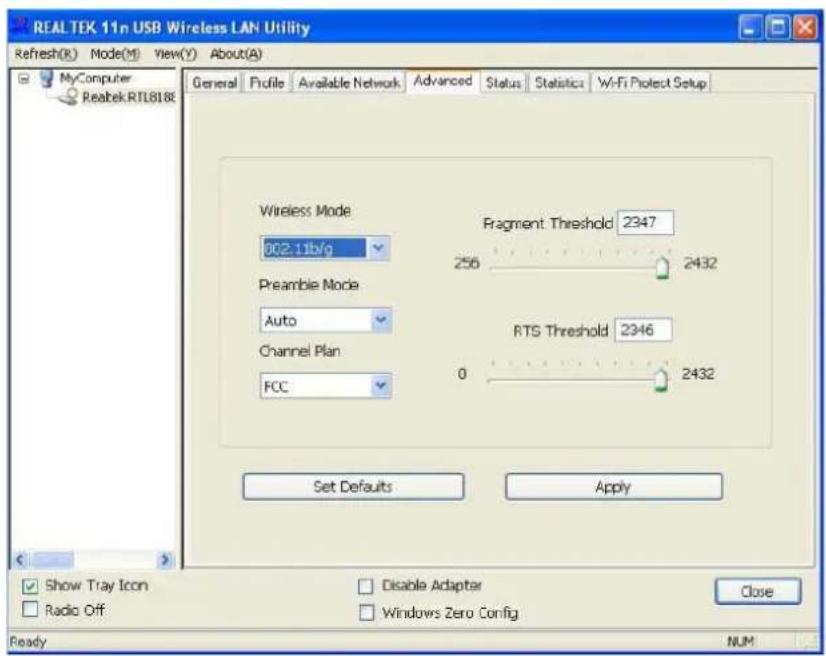Open the Mode(M) menu
This screenshot has width=826, height=656.
pos(115,54)
